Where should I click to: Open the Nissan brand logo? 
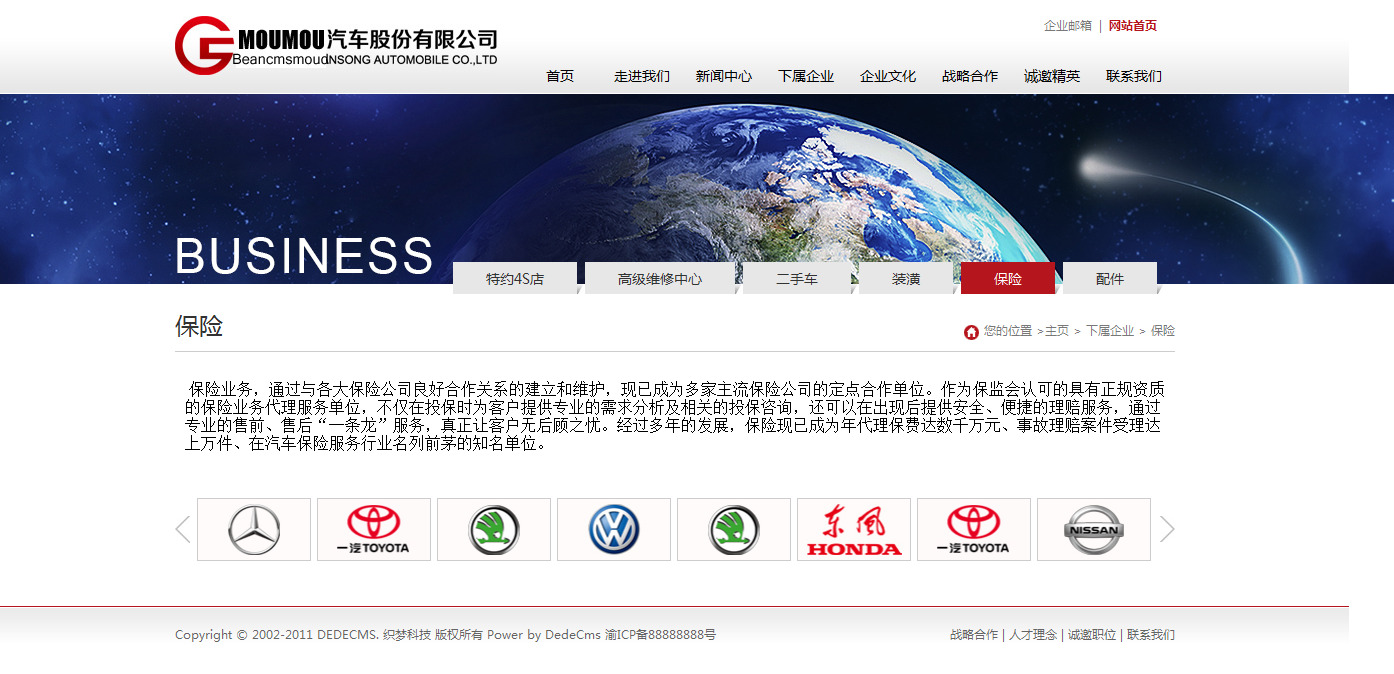(x=1094, y=530)
